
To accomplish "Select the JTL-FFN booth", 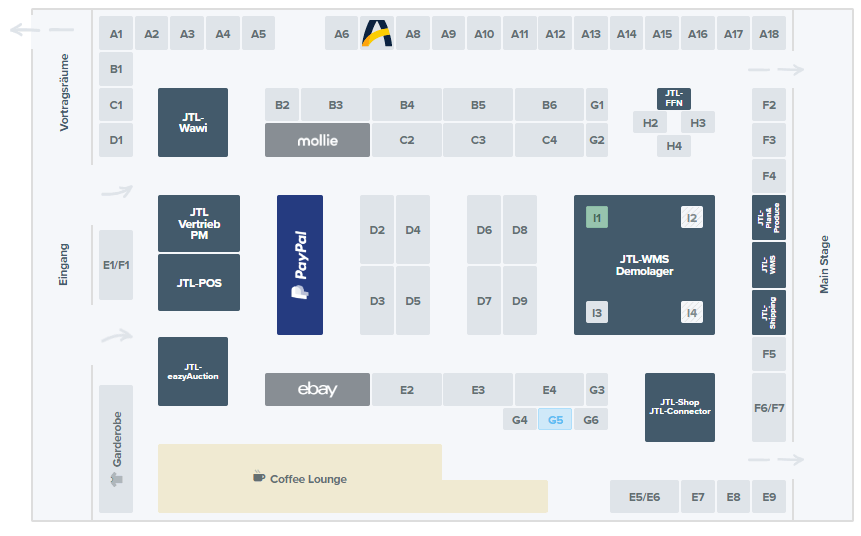I will tap(674, 98).
